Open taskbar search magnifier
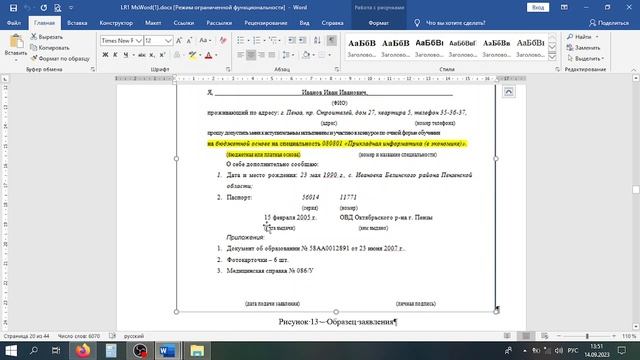Viewport: 640px width, 360px height. click(34, 351)
